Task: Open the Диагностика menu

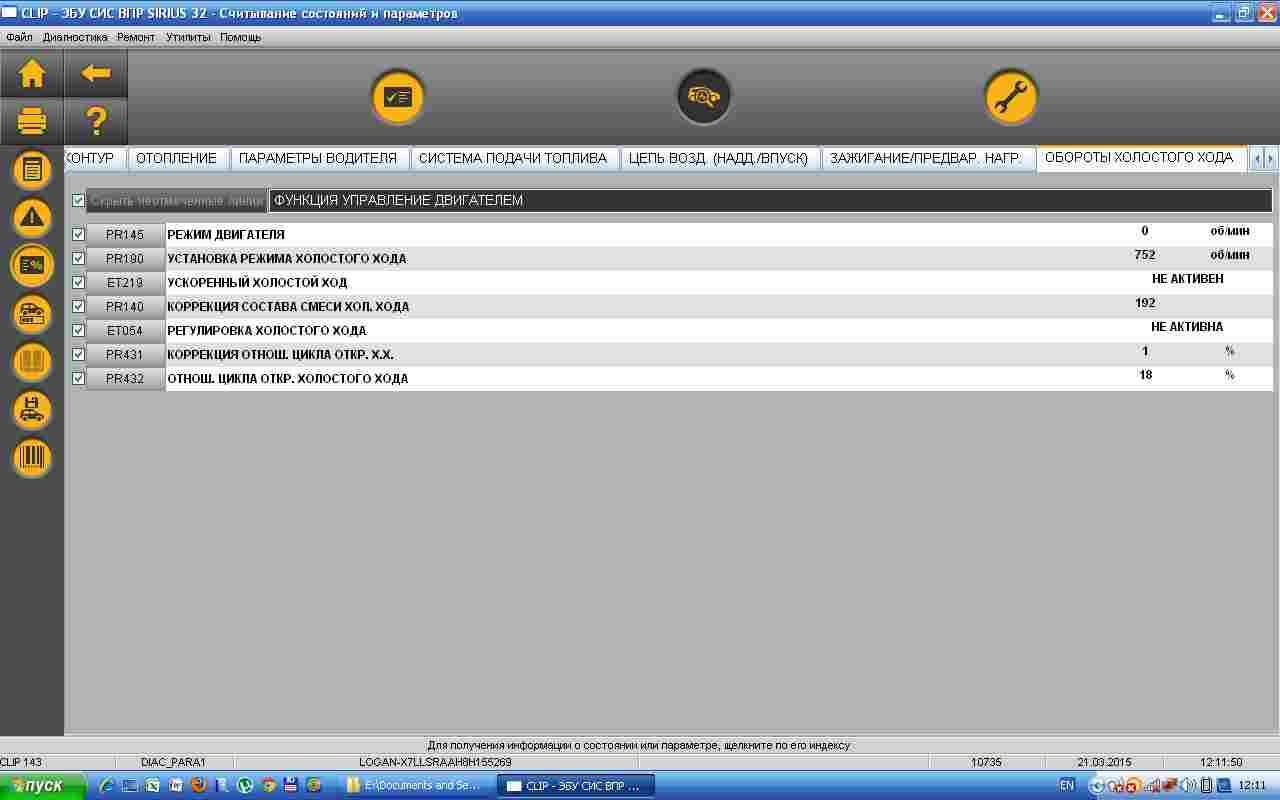Action: 75,37
